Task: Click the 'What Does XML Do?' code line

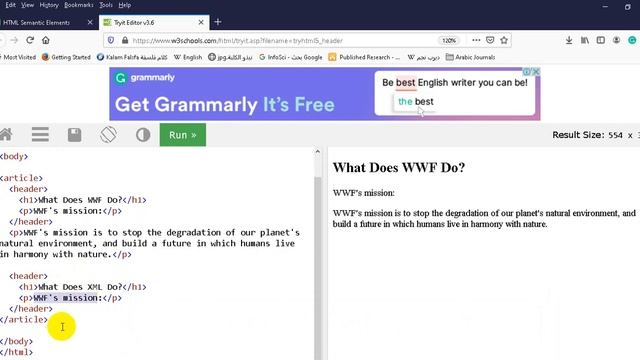Action: [82, 287]
